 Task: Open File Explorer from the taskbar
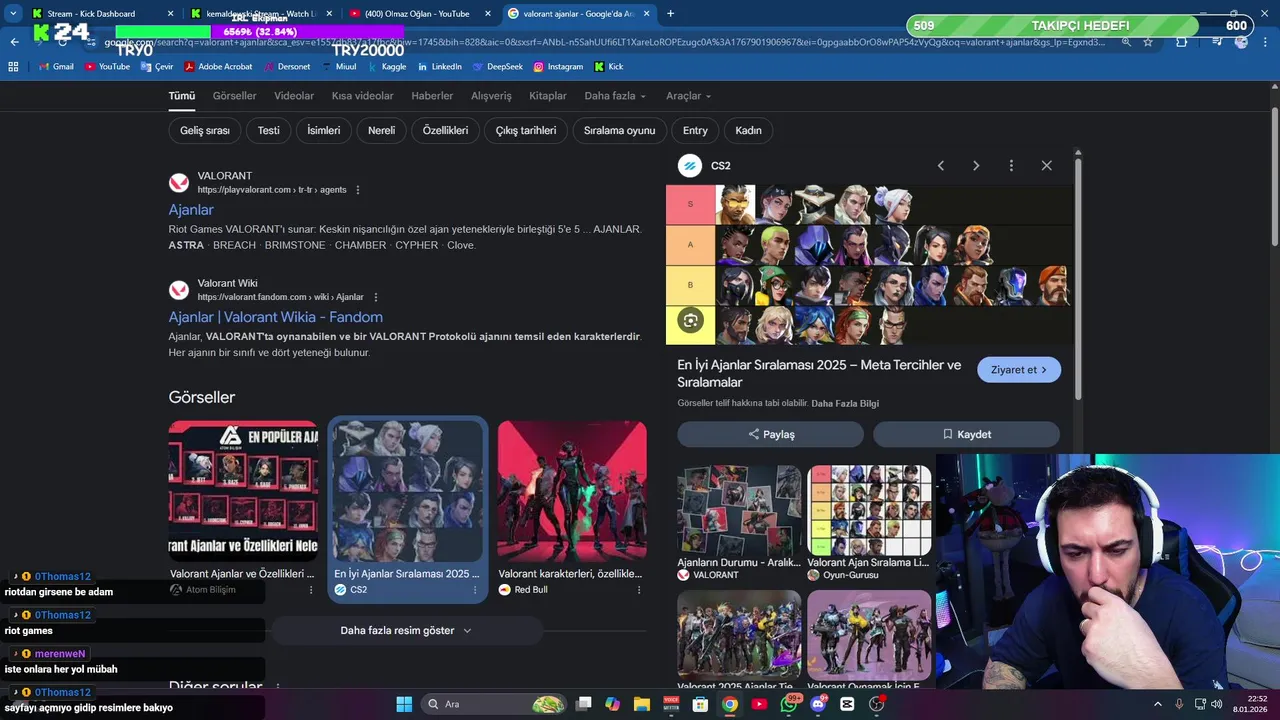click(x=642, y=704)
